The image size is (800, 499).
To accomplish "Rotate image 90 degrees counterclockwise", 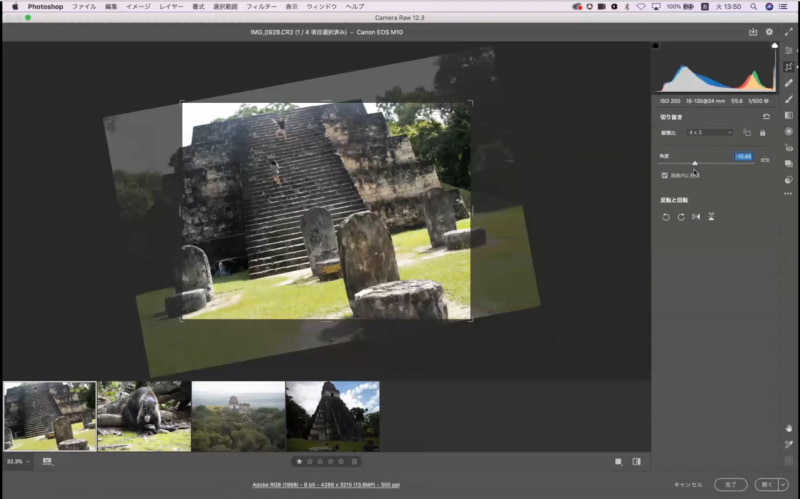I will (666, 216).
